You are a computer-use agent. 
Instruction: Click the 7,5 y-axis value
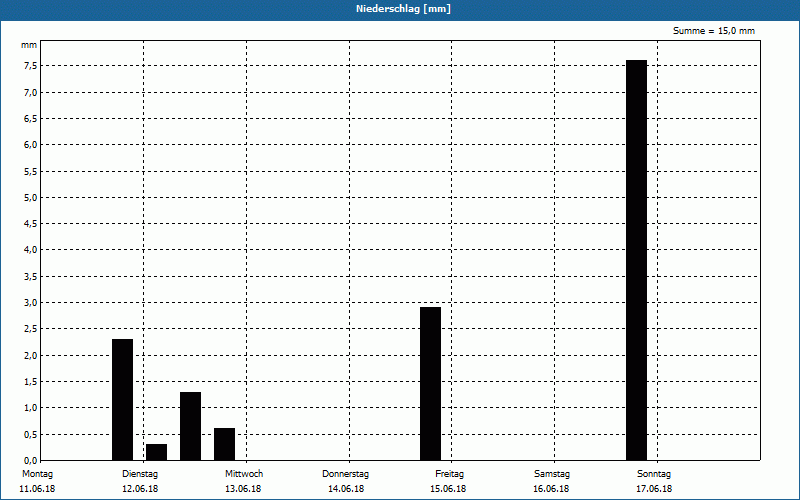coord(30,66)
